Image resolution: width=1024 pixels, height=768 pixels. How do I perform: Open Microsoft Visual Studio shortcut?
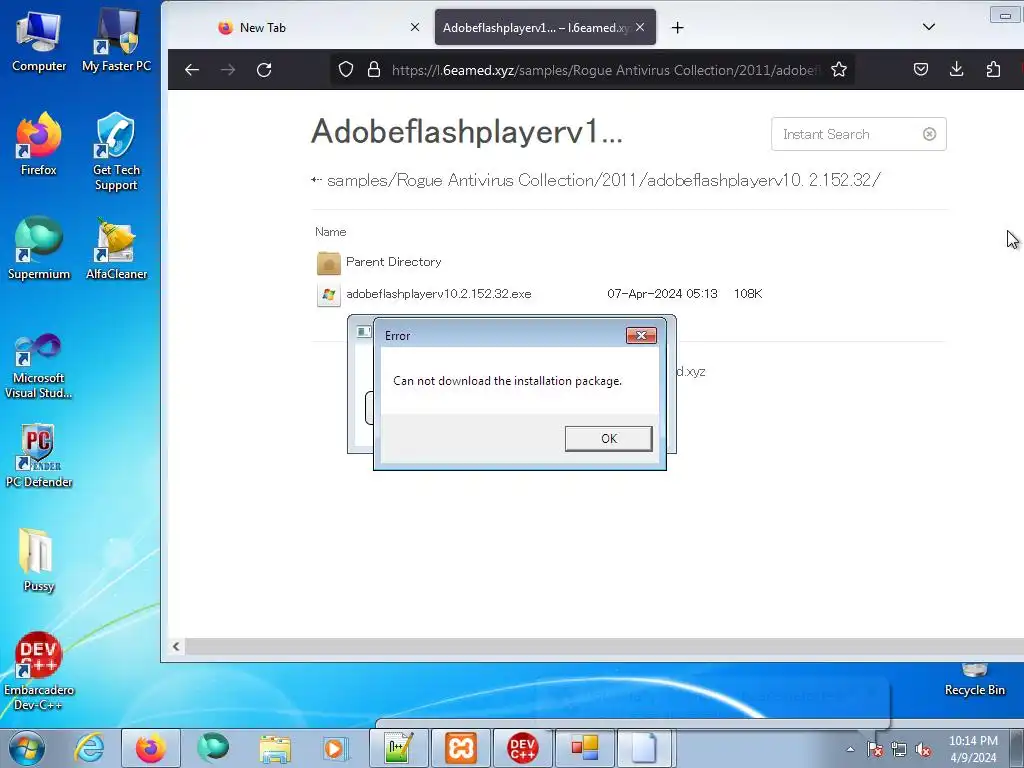pos(39,366)
